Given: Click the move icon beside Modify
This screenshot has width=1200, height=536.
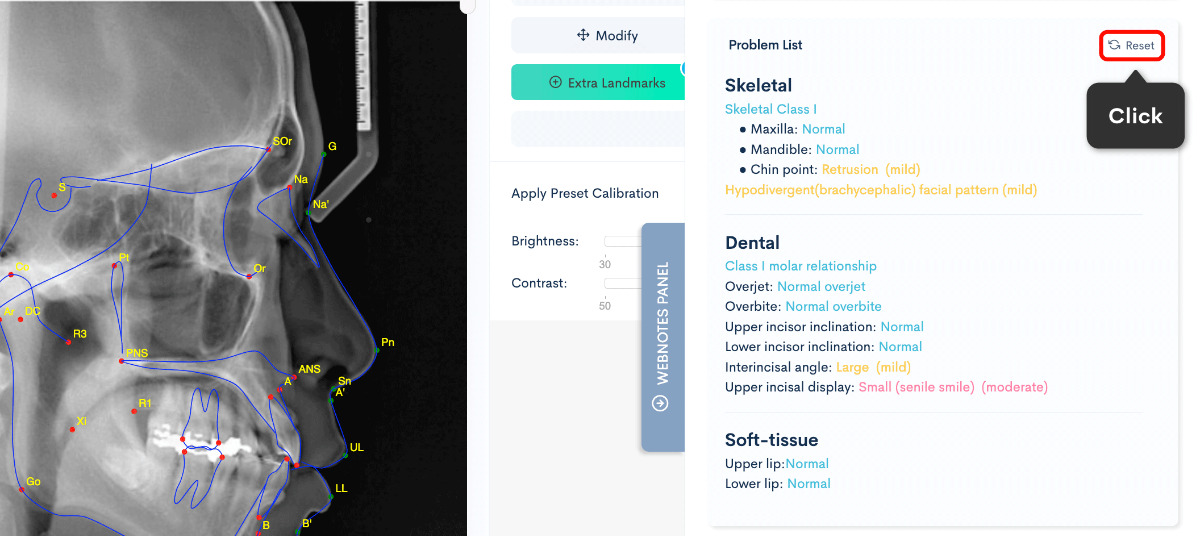Looking at the screenshot, I should point(584,35).
